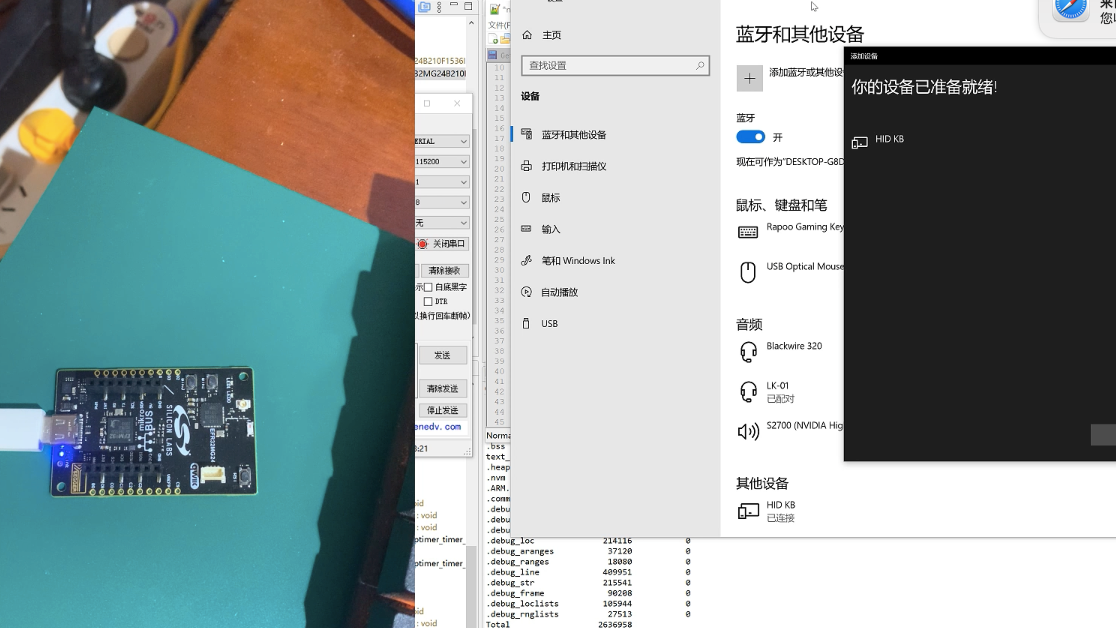Click the blue save icon beside the editor tab
The image size is (1116, 628).
pyautogui.click(x=493, y=55)
